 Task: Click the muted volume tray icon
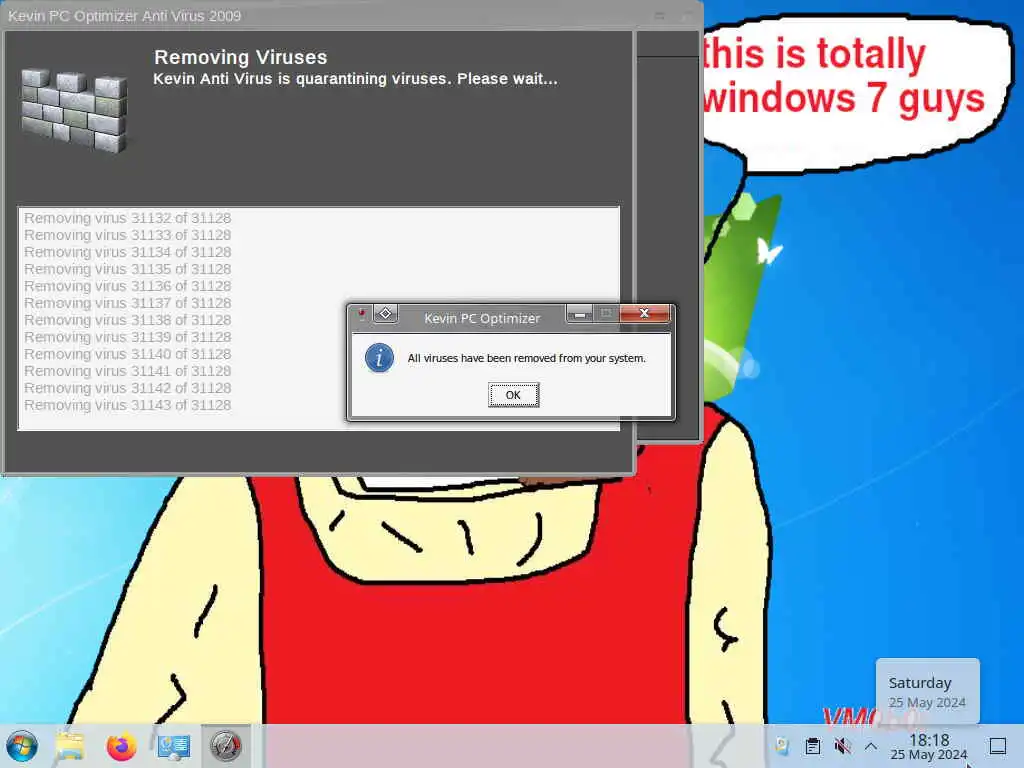click(x=842, y=746)
